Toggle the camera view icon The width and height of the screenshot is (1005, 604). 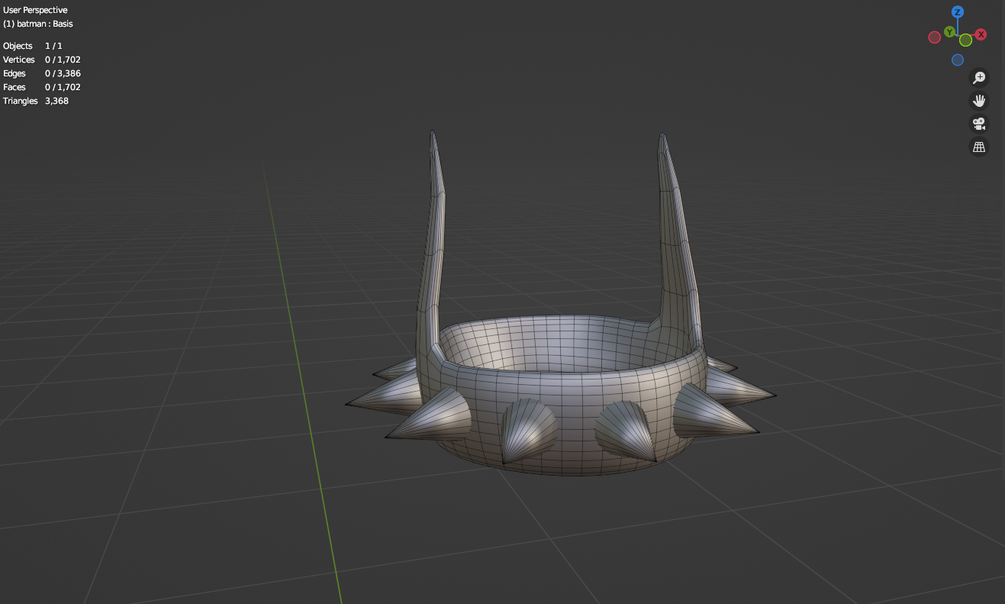click(x=979, y=124)
